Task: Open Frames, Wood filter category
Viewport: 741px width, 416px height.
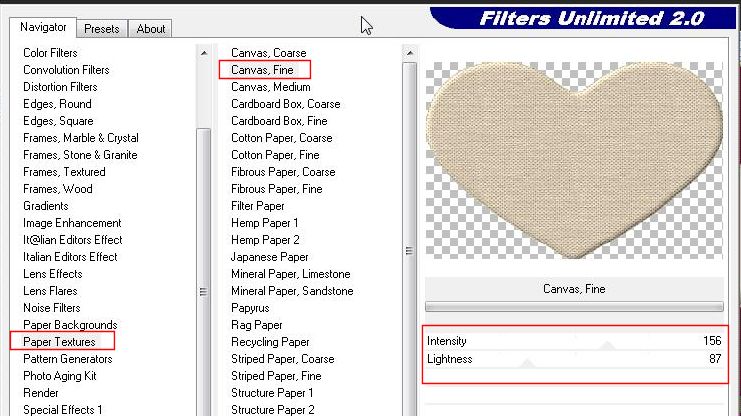Action: click(57, 189)
